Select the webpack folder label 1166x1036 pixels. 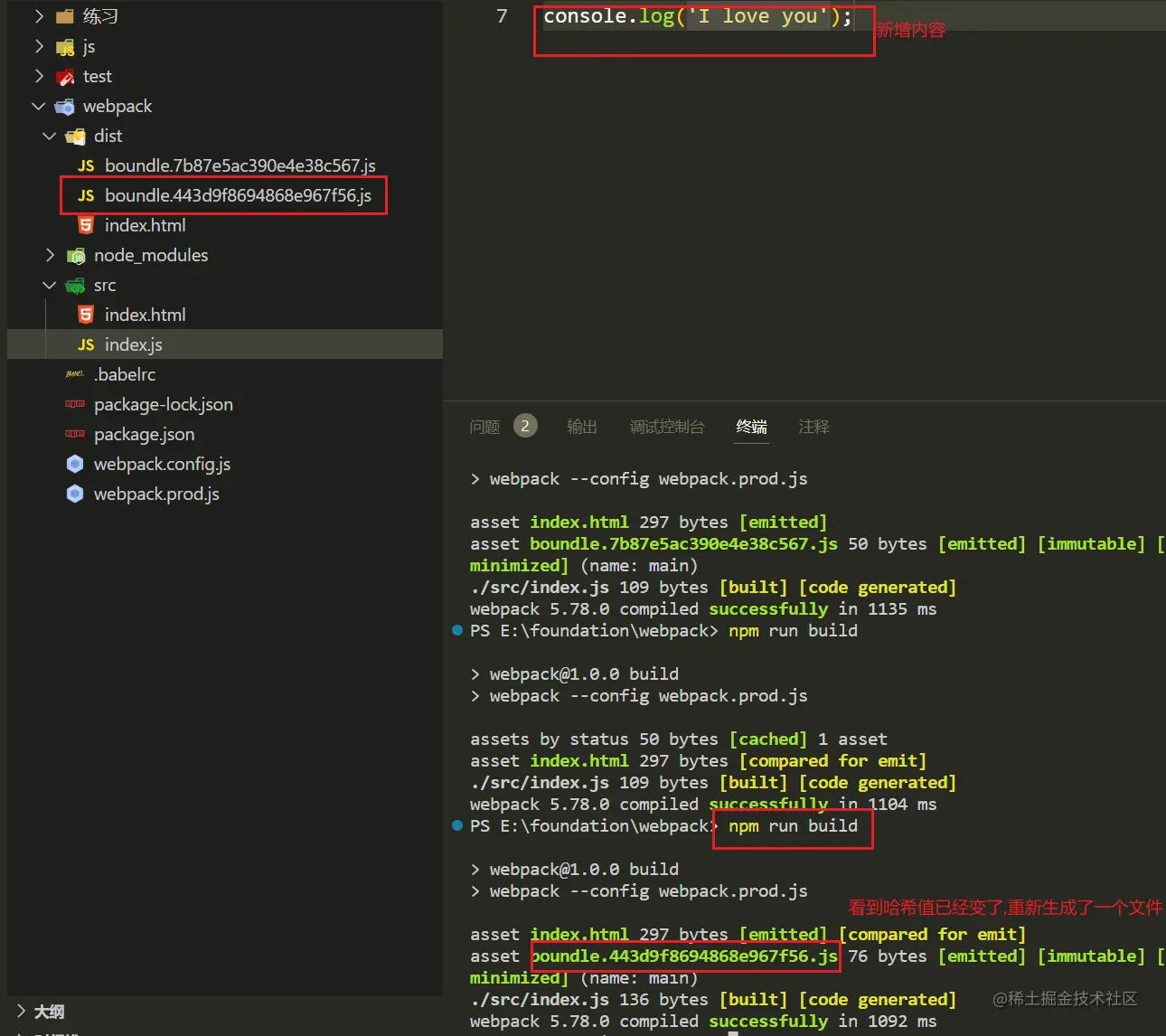[x=118, y=107]
